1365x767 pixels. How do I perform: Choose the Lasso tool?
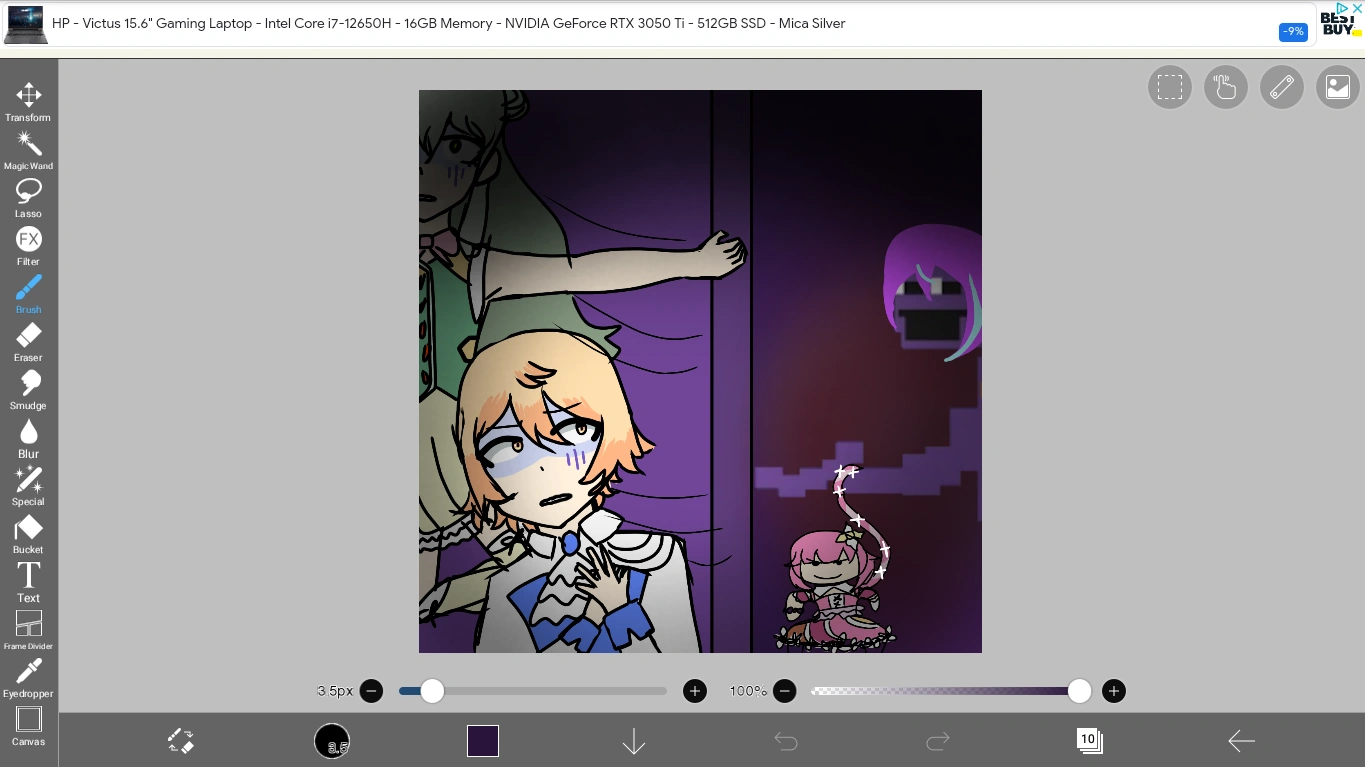tap(28, 198)
